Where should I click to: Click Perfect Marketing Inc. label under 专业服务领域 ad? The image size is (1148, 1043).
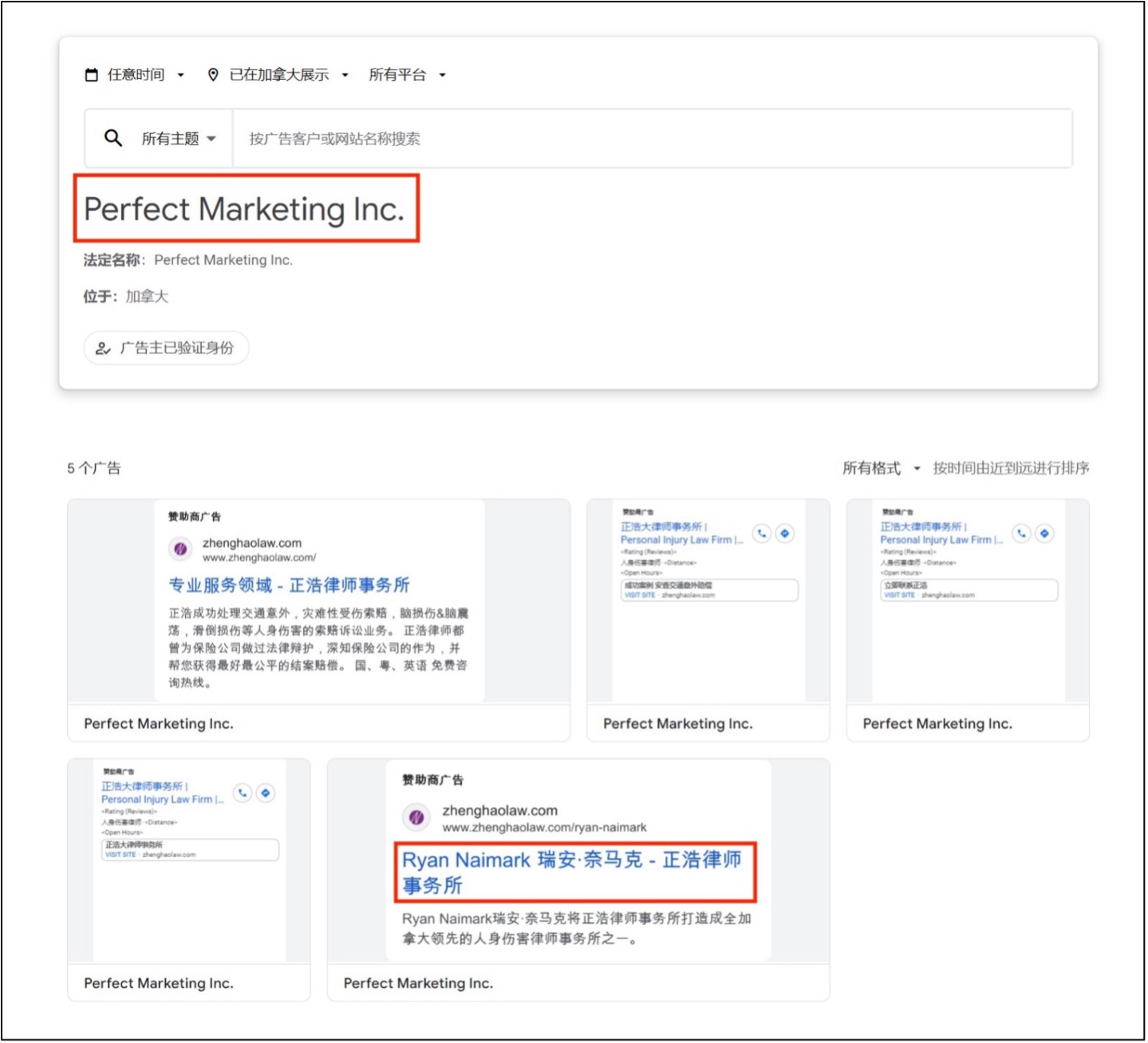(x=159, y=724)
